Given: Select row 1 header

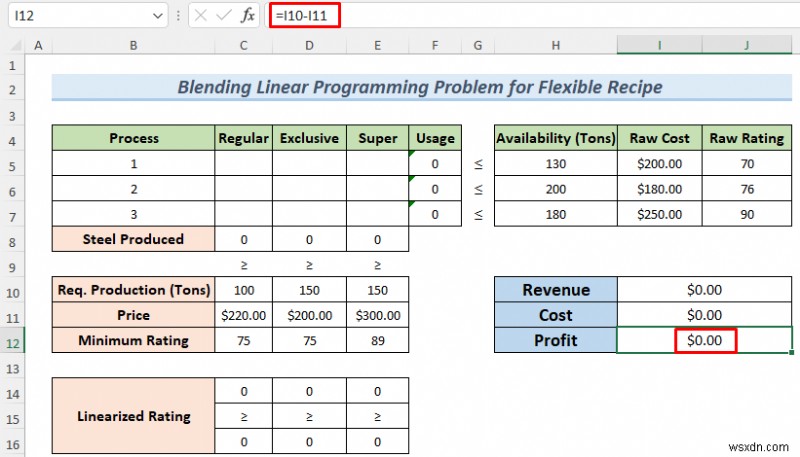Looking at the screenshot, I should click(12, 66).
